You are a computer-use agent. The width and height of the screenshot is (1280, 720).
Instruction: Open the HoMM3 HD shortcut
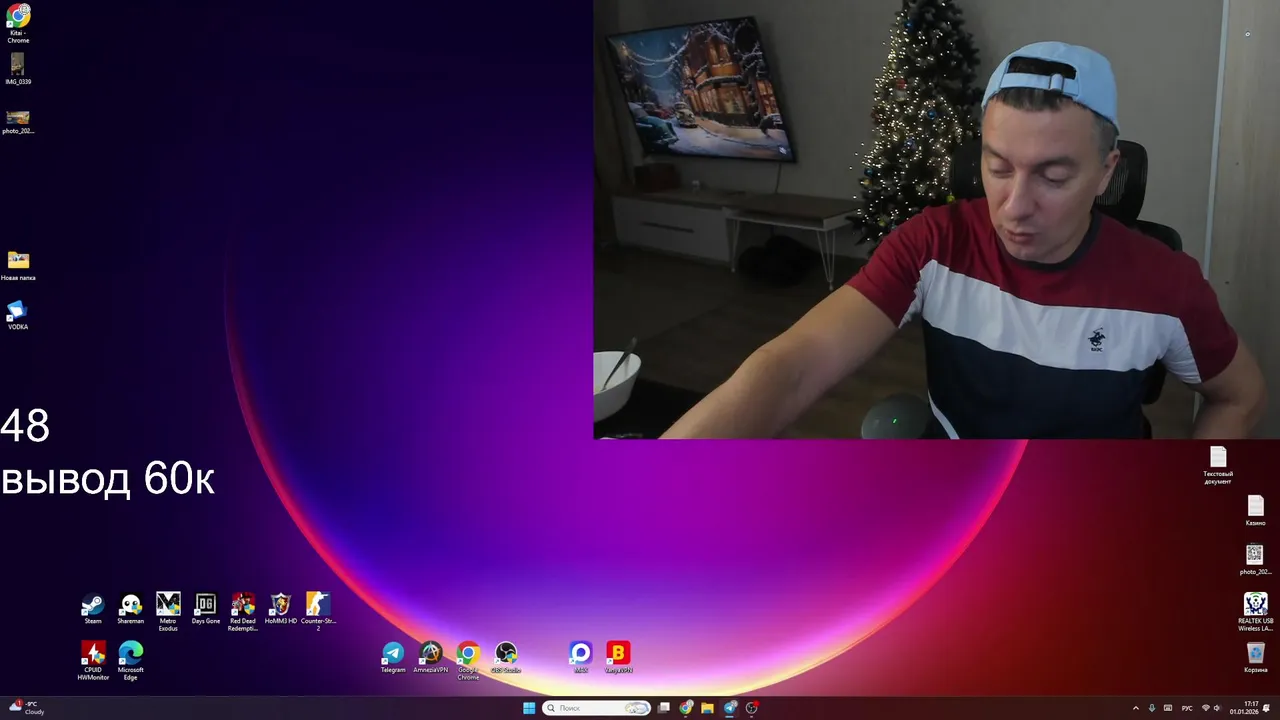pyautogui.click(x=281, y=609)
